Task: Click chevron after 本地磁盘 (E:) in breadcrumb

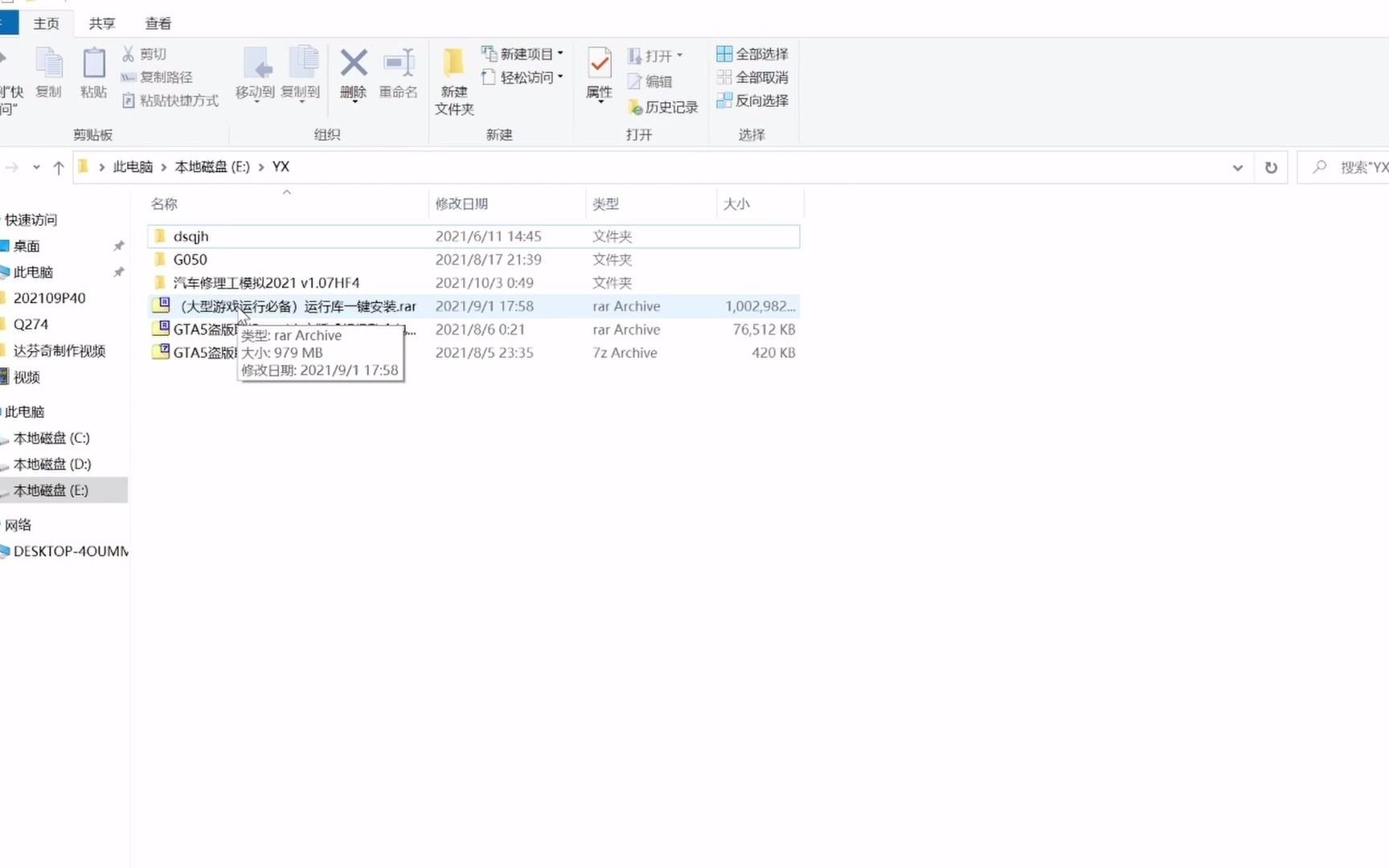Action: [261, 167]
